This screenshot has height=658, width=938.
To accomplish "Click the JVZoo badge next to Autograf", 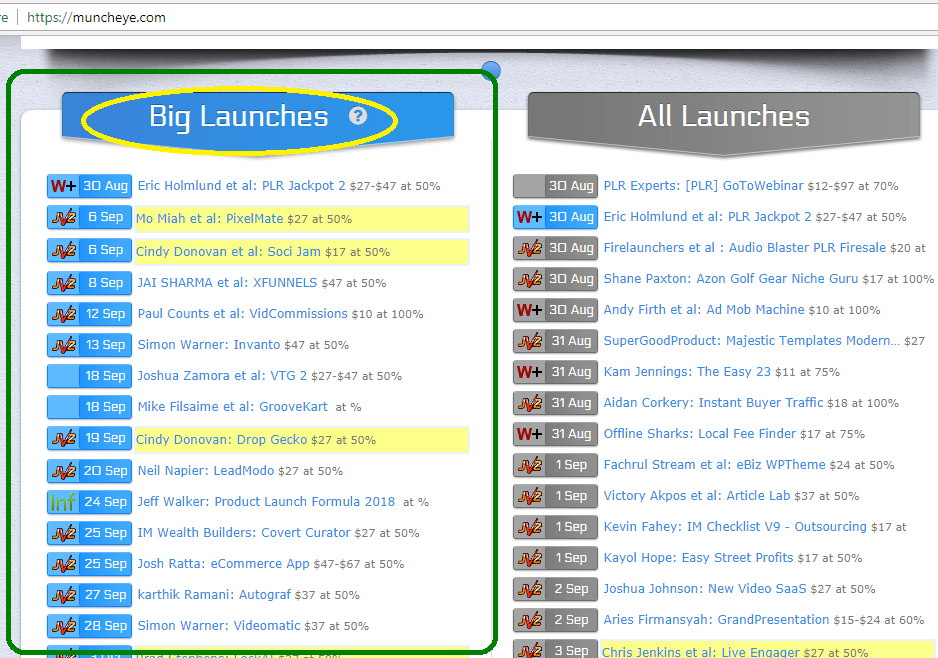I will point(63,595).
